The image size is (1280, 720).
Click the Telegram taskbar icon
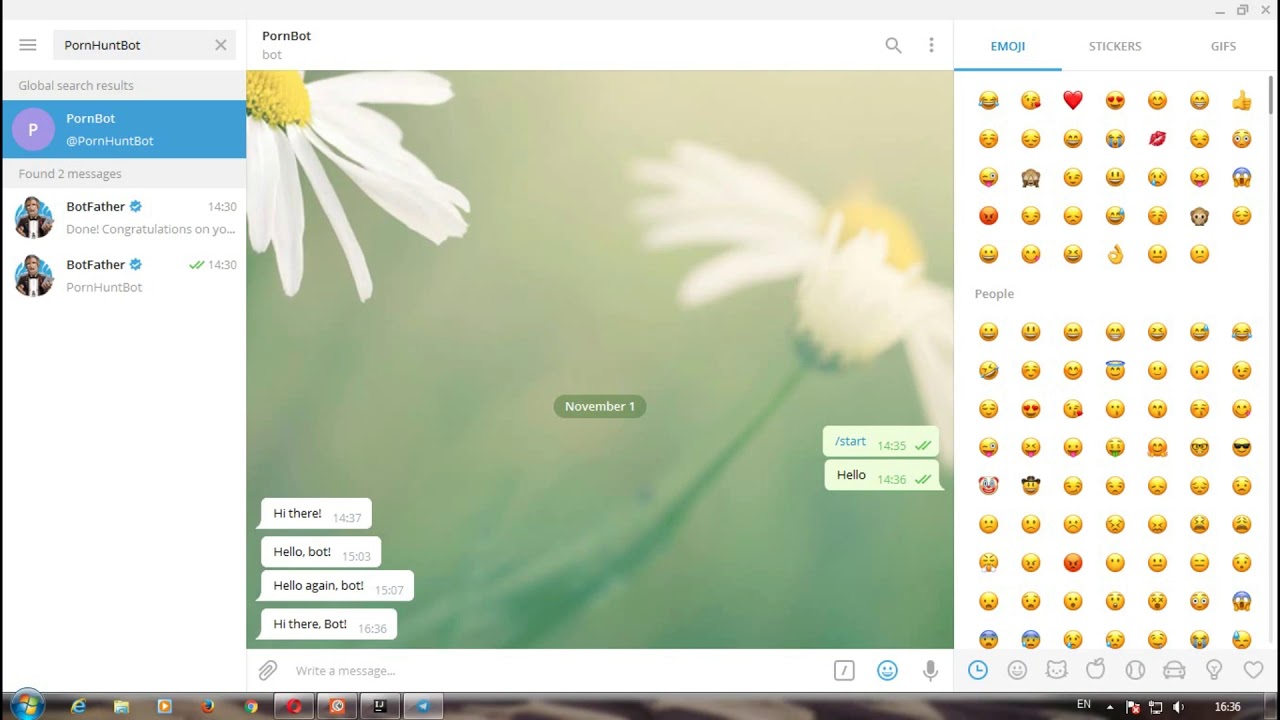tap(423, 706)
